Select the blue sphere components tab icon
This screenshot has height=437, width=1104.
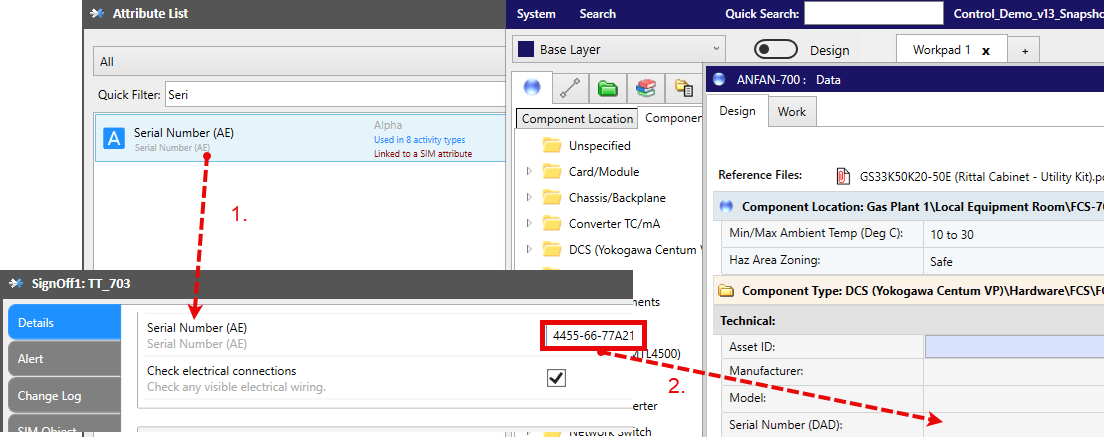click(x=532, y=87)
